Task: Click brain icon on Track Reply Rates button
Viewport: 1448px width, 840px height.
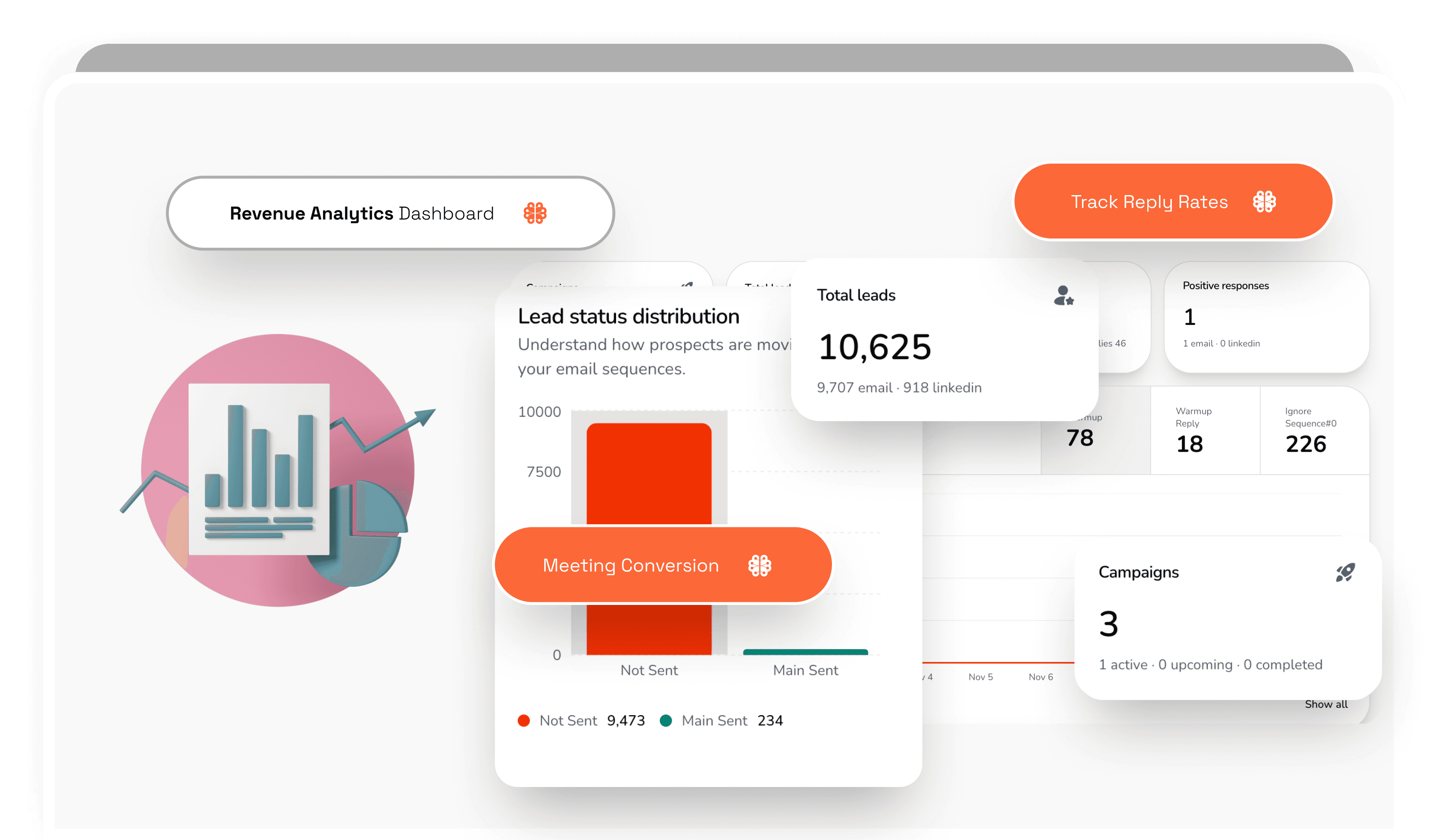Action: 1264,202
